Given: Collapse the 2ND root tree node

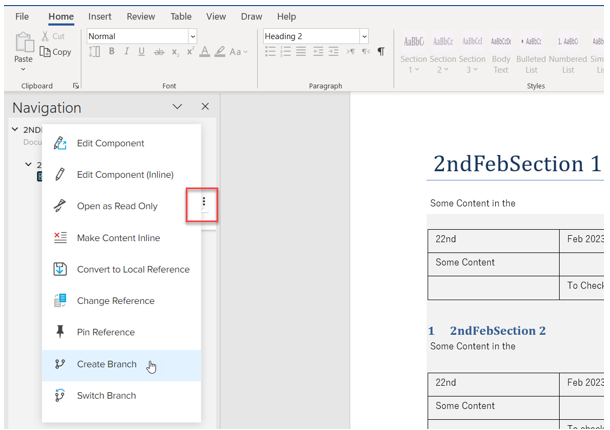Looking at the screenshot, I should tap(15, 129).
